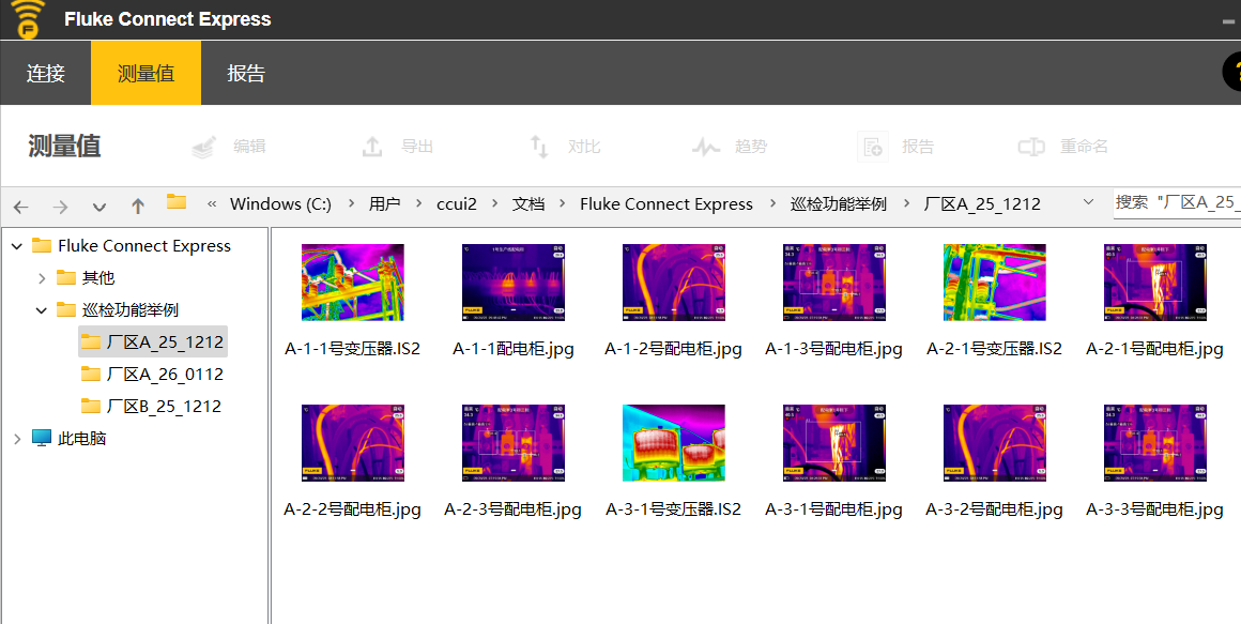This screenshot has width=1241, height=624.
Task: Select folder 厂区A_26_0112 in tree
Action: (x=165, y=374)
